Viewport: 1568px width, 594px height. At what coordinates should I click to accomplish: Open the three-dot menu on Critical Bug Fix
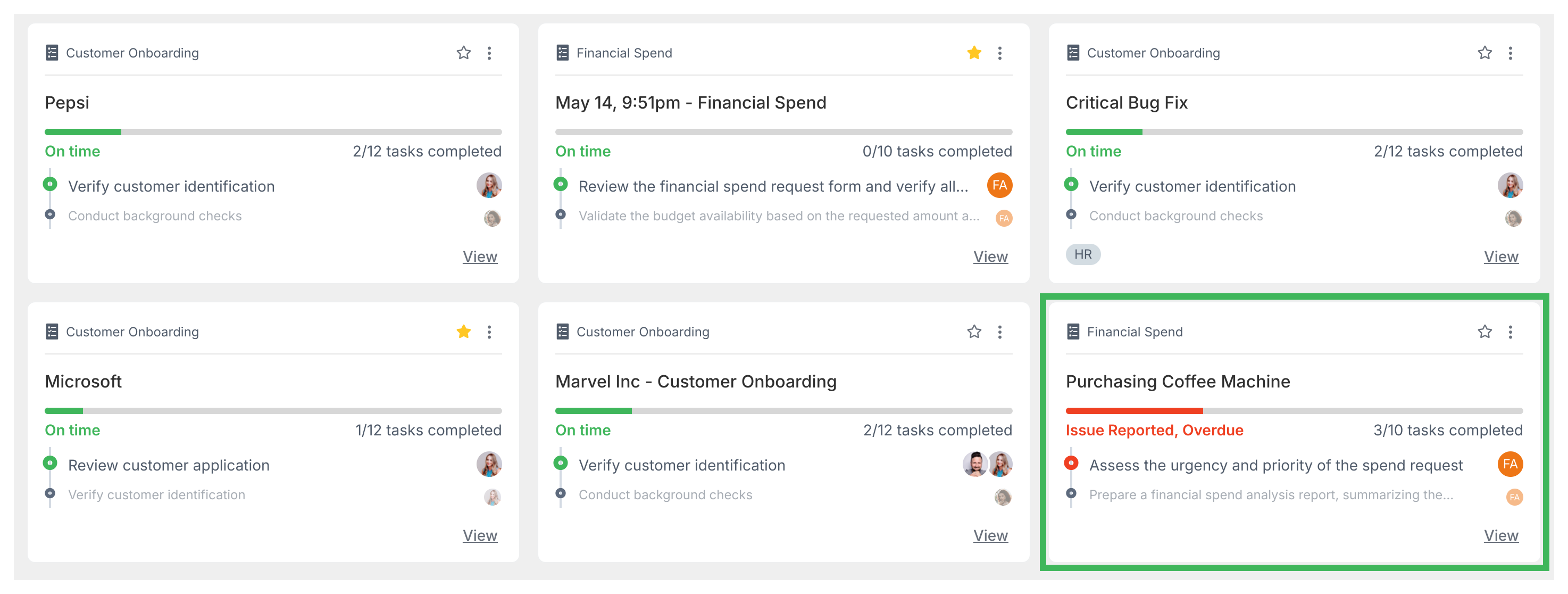click(x=1510, y=52)
